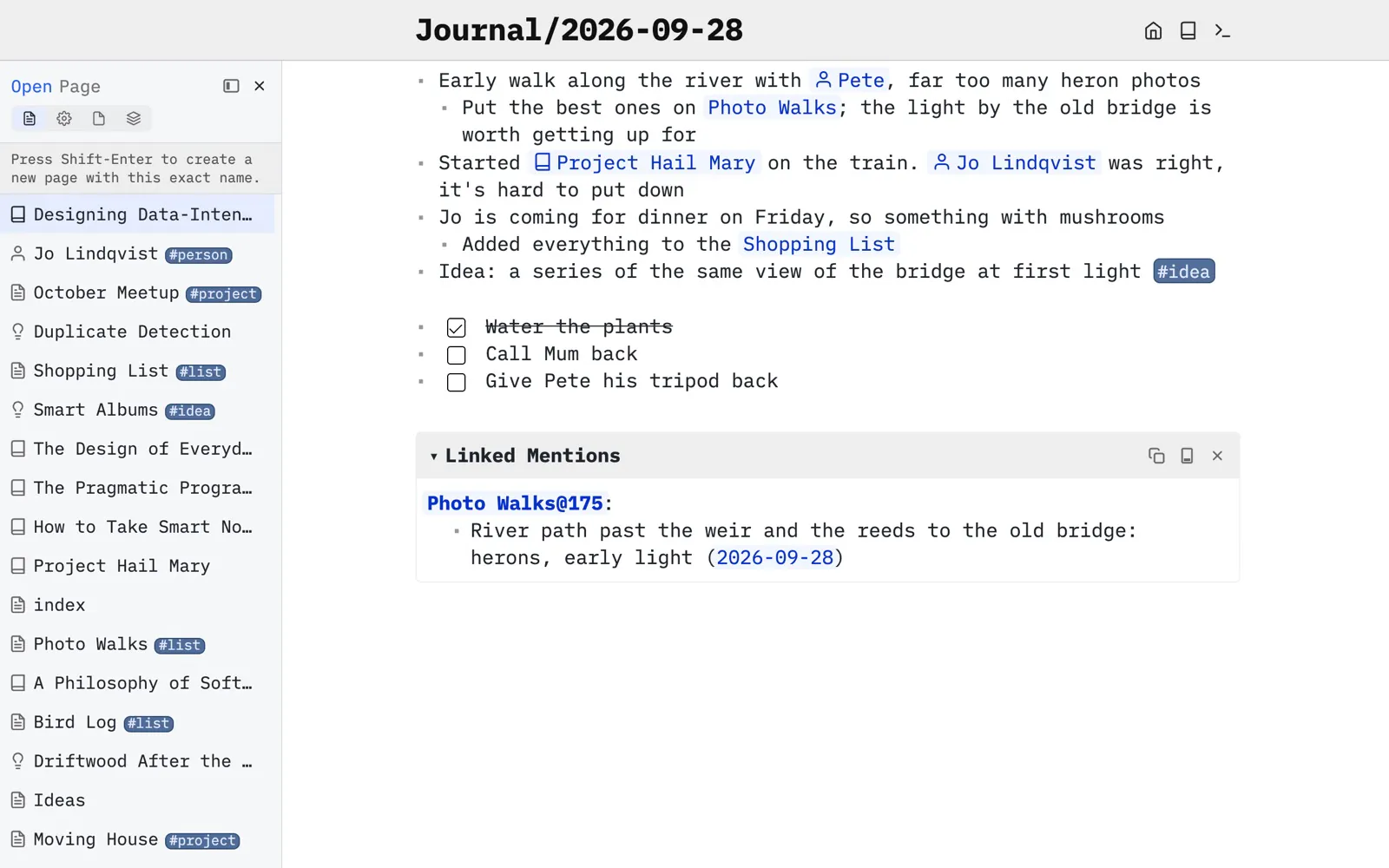Select the layers stack filter tab
The width and height of the screenshot is (1389, 868).
pos(134,118)
